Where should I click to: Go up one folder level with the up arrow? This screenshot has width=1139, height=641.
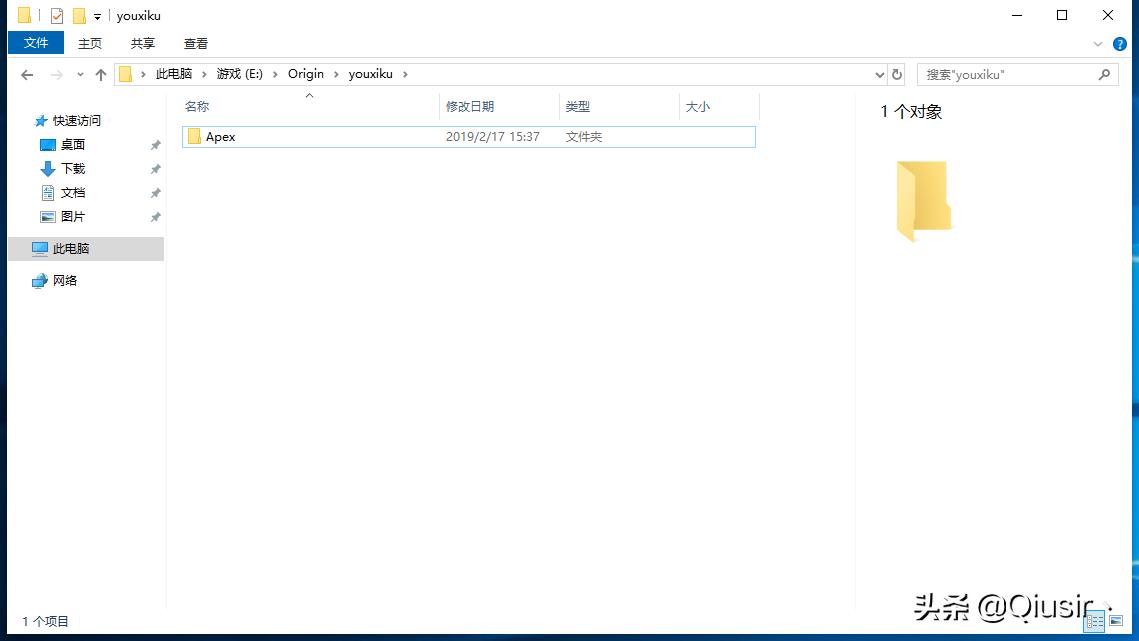(x=101, y=74)
